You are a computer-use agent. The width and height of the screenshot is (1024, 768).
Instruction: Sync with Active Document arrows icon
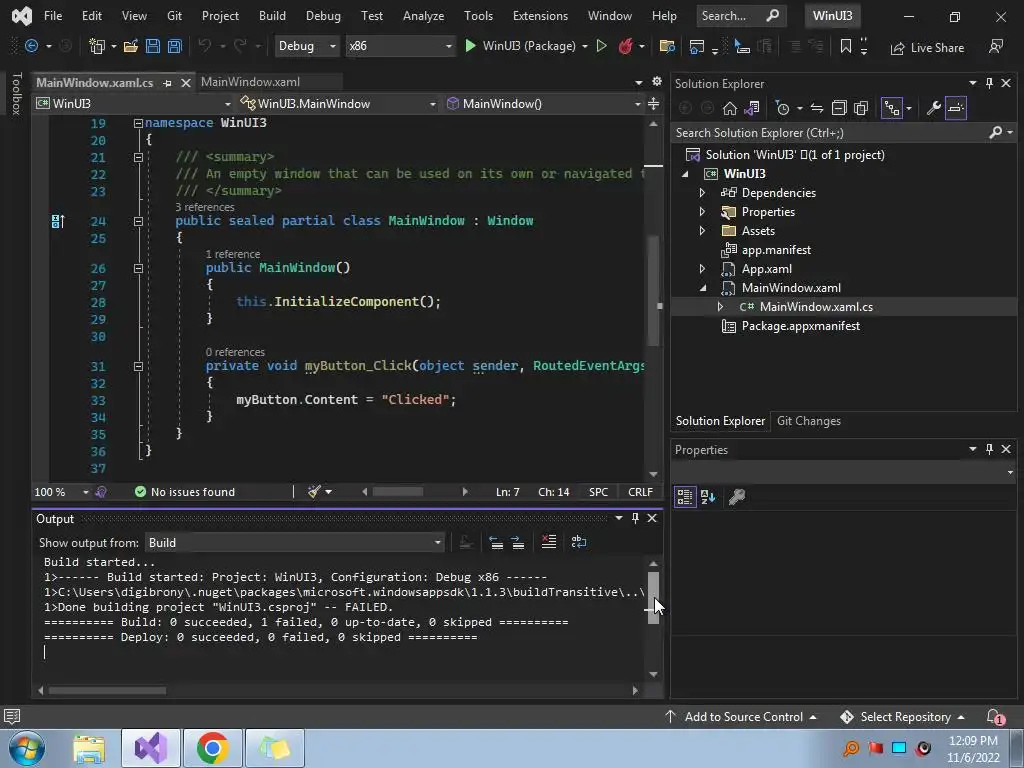pyautogui.click(x=817, y=108)
